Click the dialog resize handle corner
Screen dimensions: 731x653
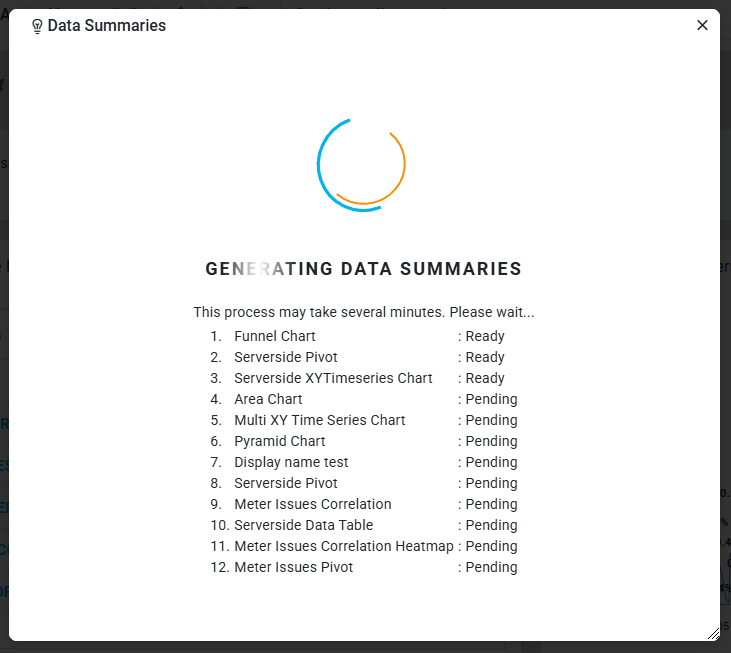coord(713,633)
